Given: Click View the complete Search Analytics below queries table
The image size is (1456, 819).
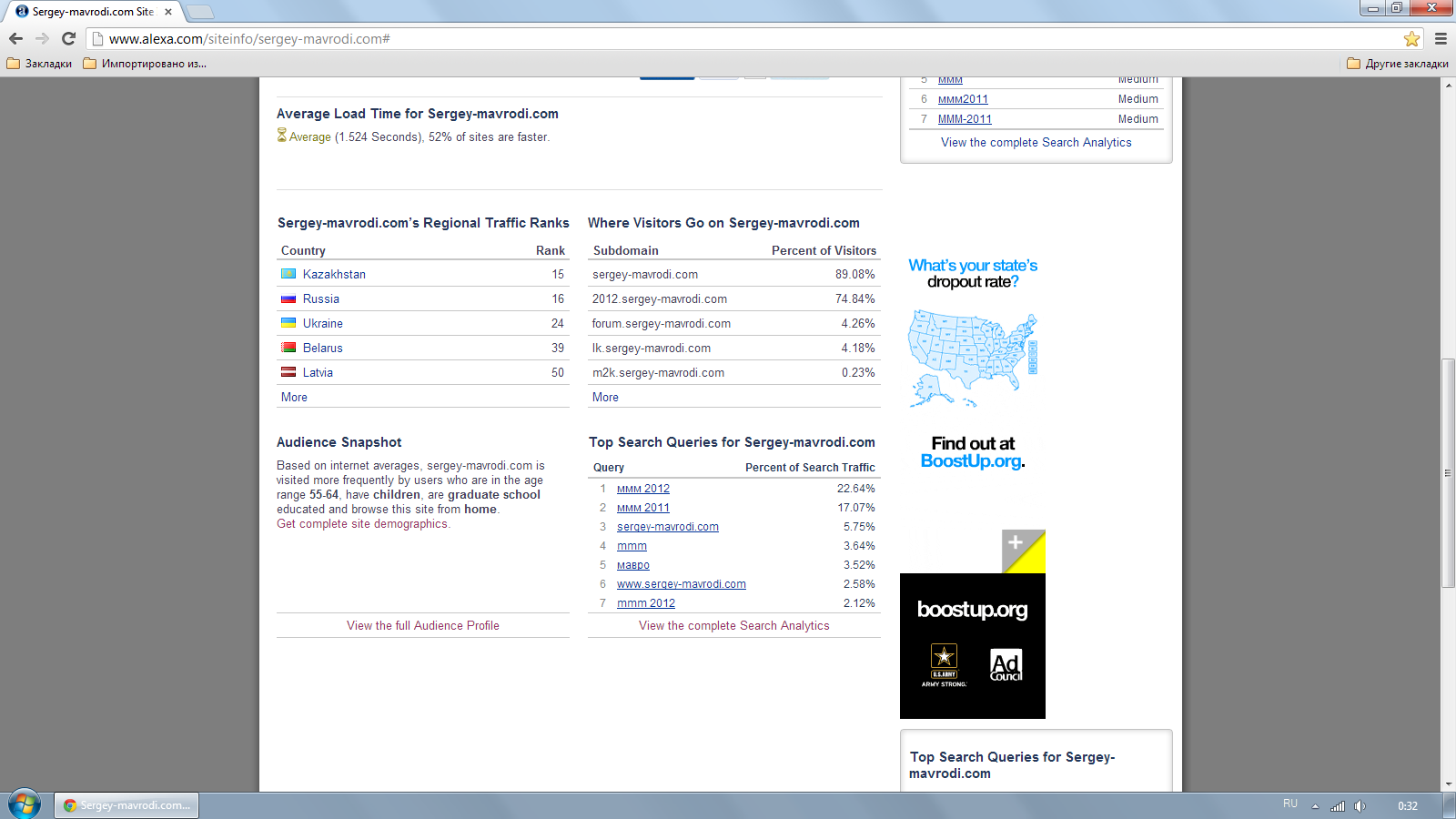Looking at the screenshot, I should 734,625.
